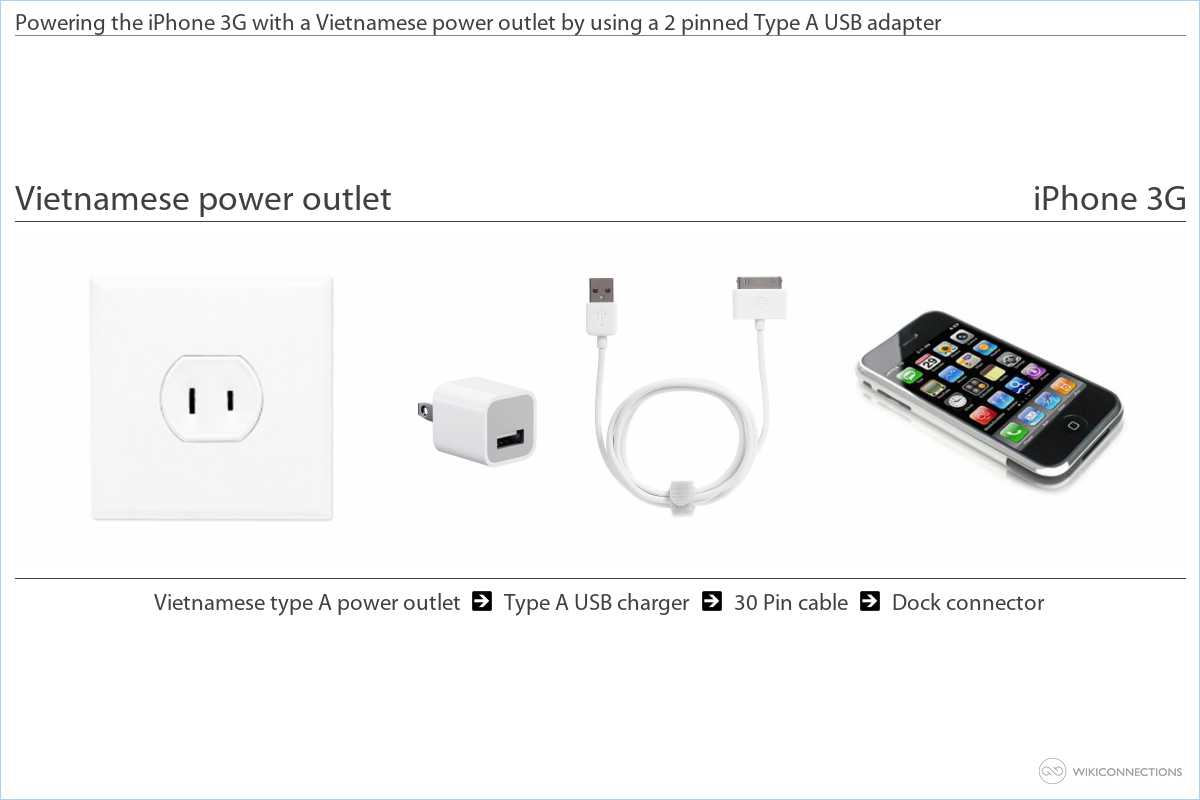Click the page title about powering iPhone 3G
The image size is (1200, 800).
(x=478, y=22)
